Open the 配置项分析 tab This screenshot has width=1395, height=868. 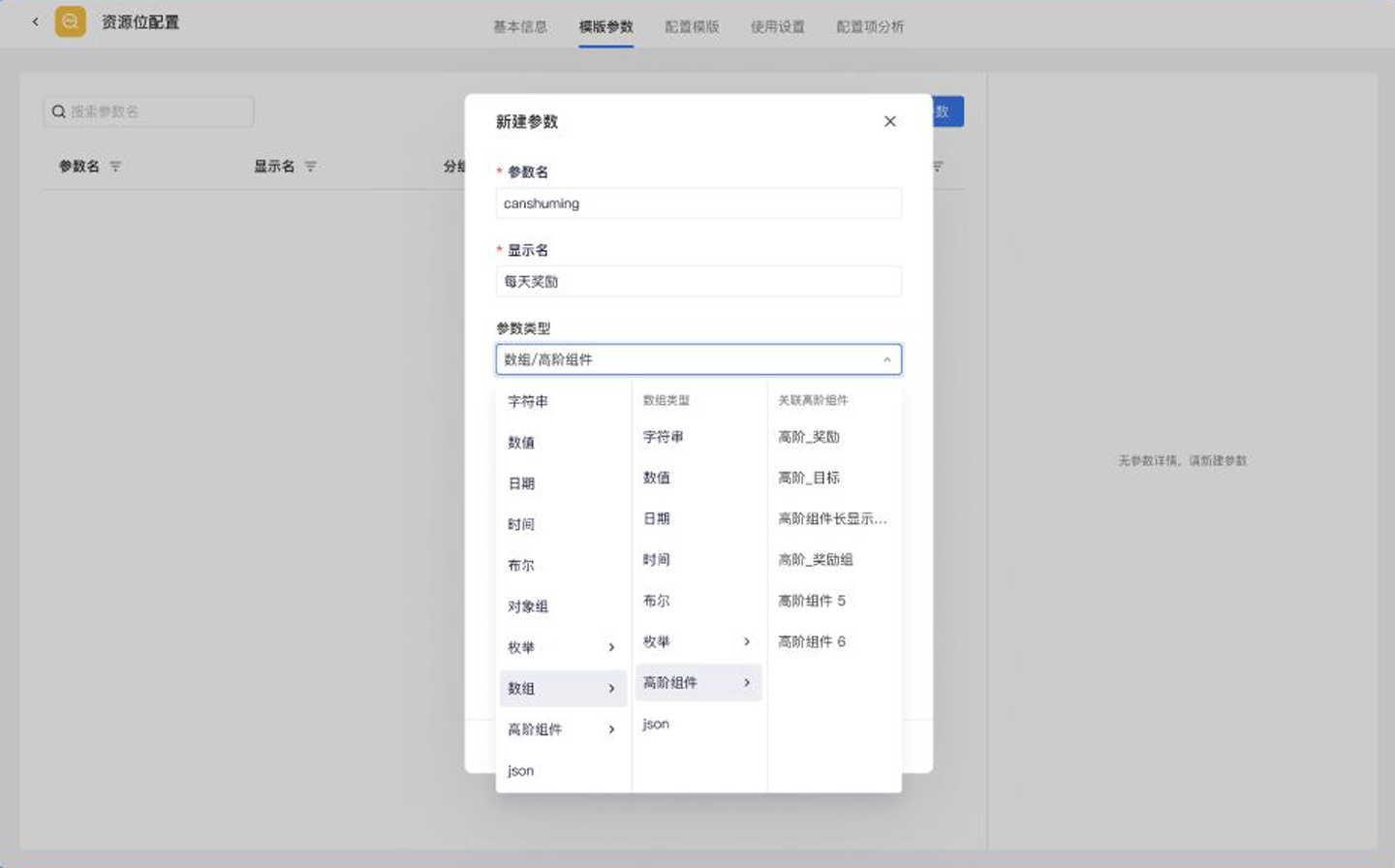tap(870, 26)
